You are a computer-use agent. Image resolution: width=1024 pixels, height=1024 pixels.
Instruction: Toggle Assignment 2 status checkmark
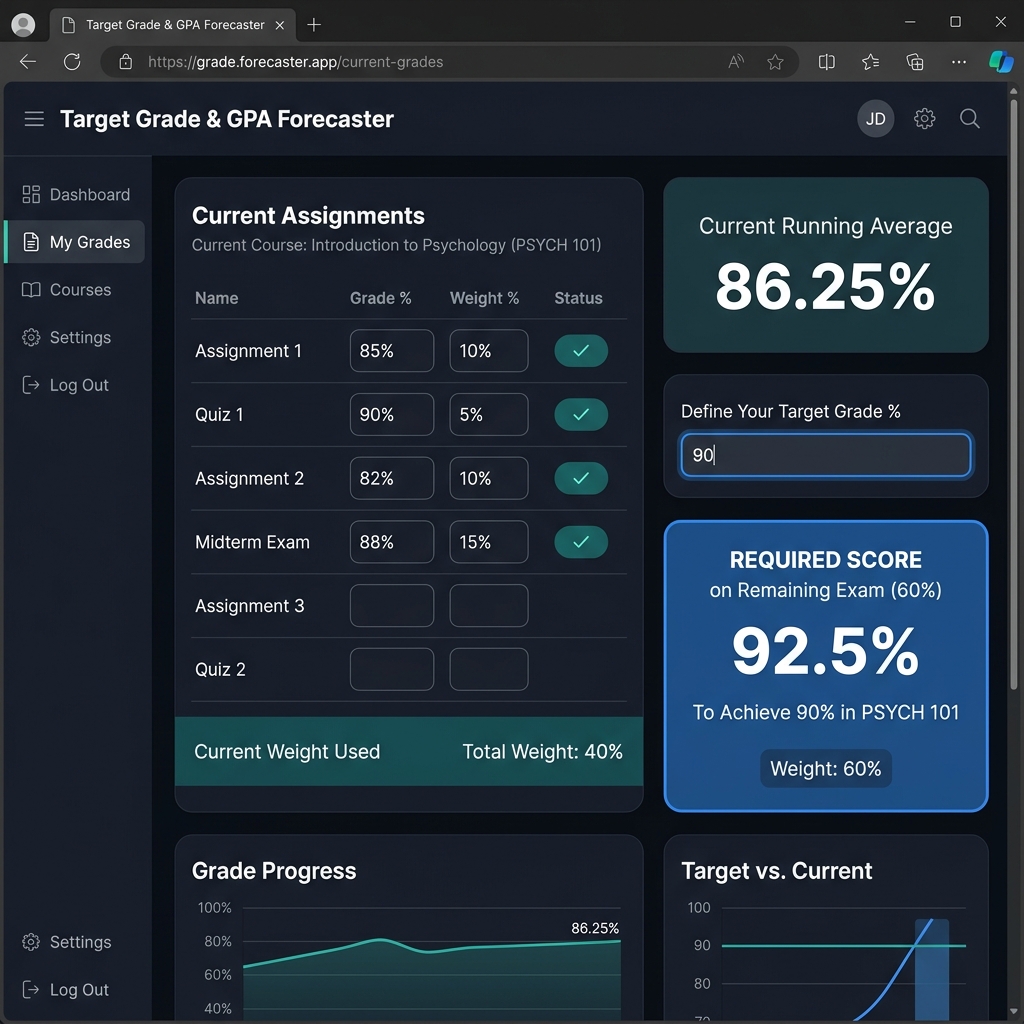tap(581, 478)
